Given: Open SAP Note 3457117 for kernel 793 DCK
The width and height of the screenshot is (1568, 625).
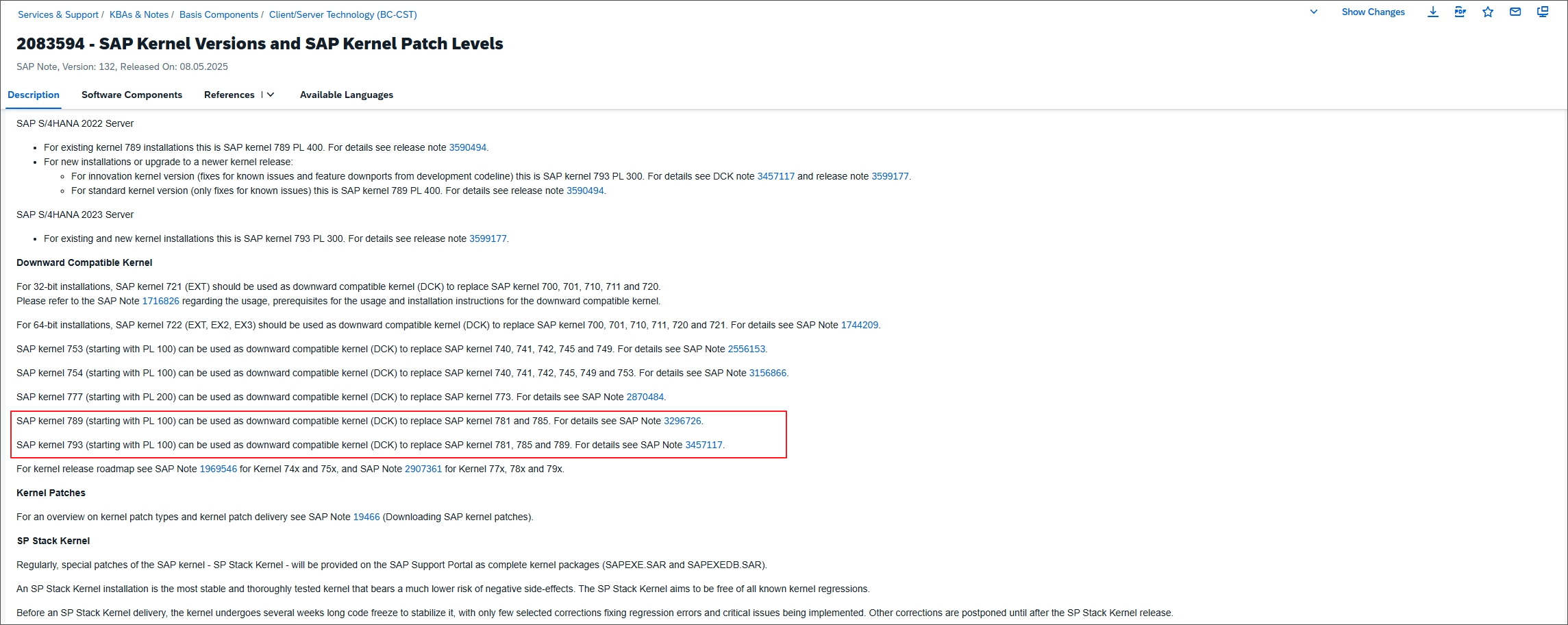Looking at the screenshot, I should (704, 445).
